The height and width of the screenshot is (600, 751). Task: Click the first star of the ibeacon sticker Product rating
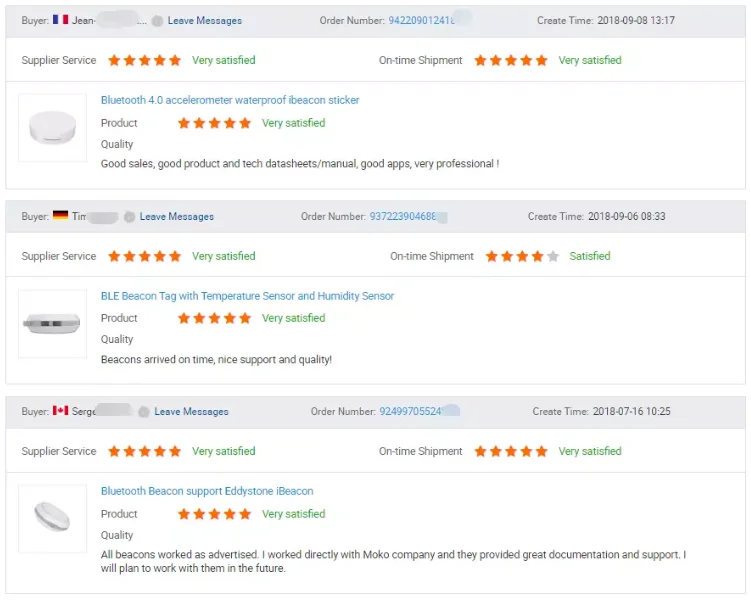[184, 123]
